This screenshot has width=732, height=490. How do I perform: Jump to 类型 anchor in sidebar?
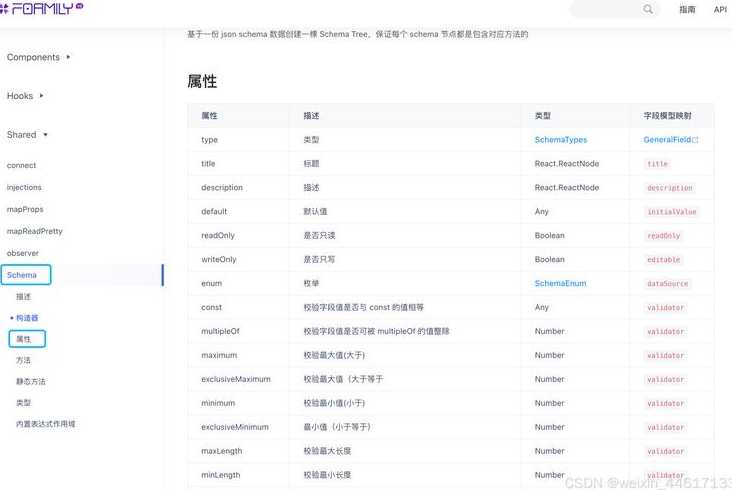pyautogui.click(x=23, y=402)
